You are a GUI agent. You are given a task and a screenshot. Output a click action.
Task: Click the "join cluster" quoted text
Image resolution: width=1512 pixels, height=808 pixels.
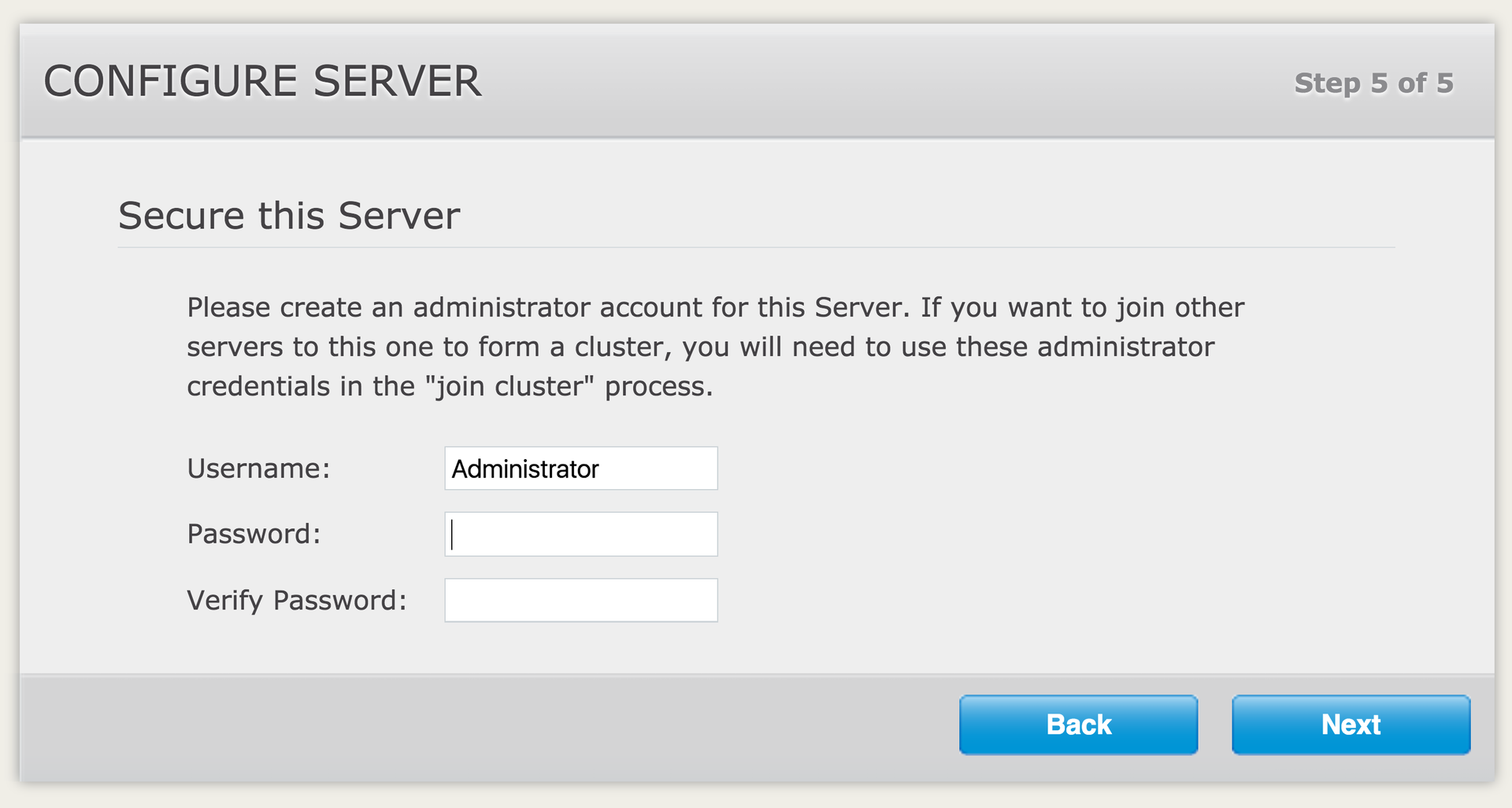click(514, 387)
